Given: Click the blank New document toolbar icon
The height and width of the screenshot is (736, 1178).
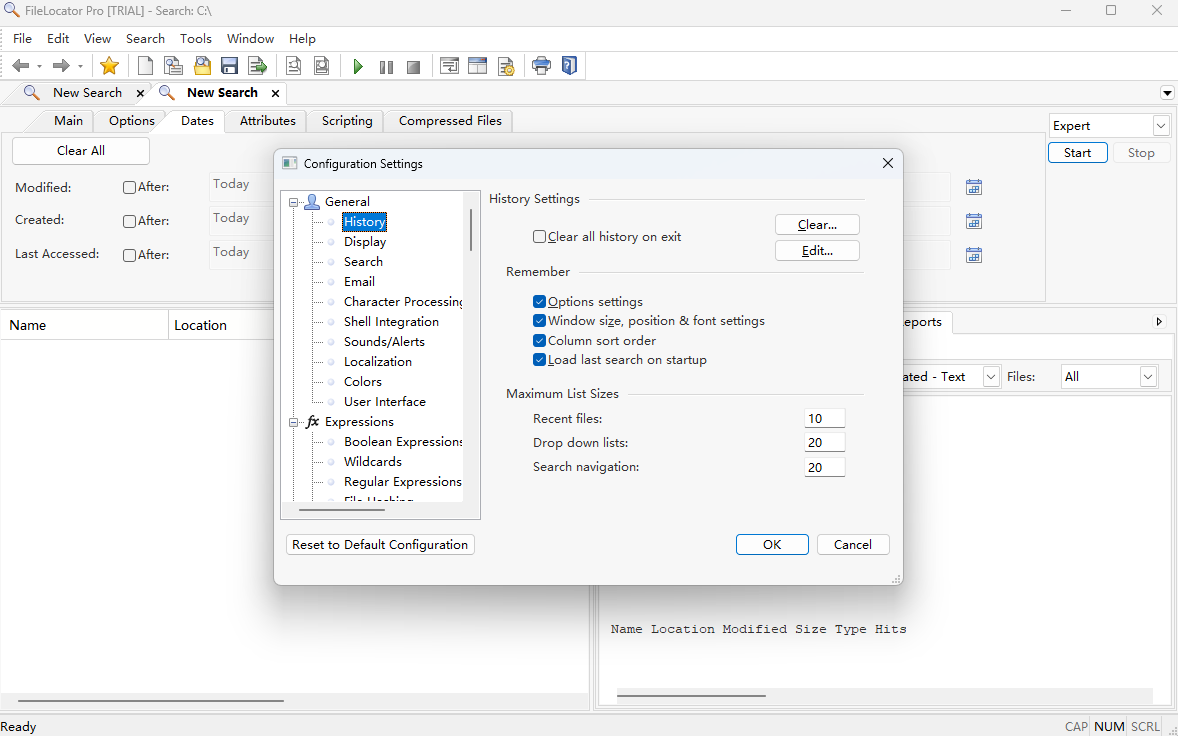Looking at the screenshot, I should pos(145,66).
